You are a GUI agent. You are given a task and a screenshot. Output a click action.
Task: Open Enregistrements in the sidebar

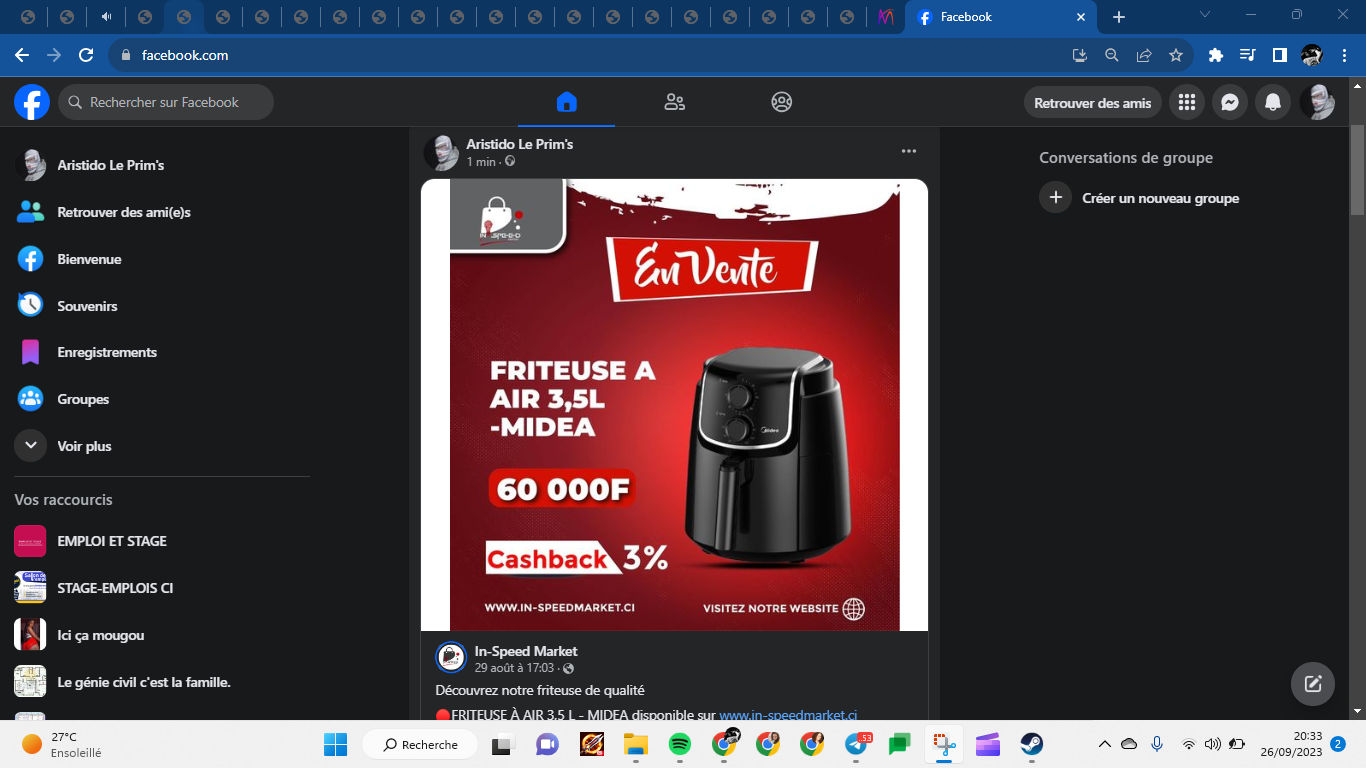tap(106, 352)
